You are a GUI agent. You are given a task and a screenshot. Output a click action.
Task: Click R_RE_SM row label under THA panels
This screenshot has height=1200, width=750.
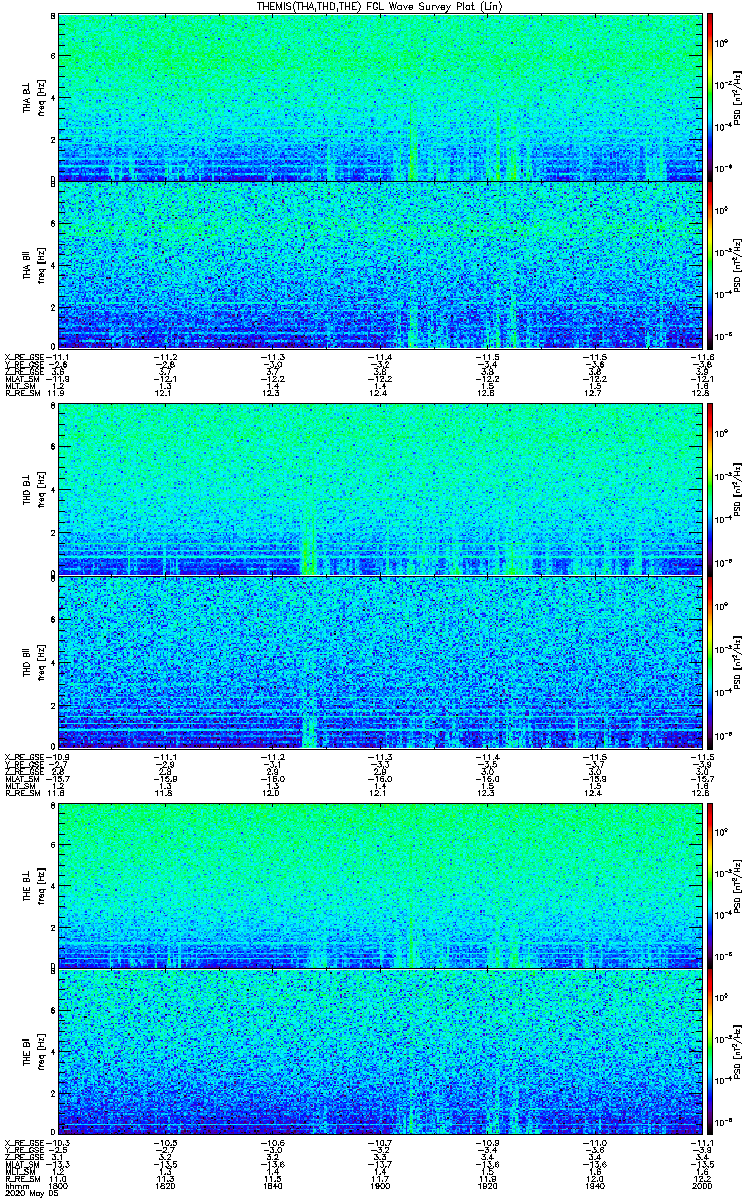[x=23, y=394]
